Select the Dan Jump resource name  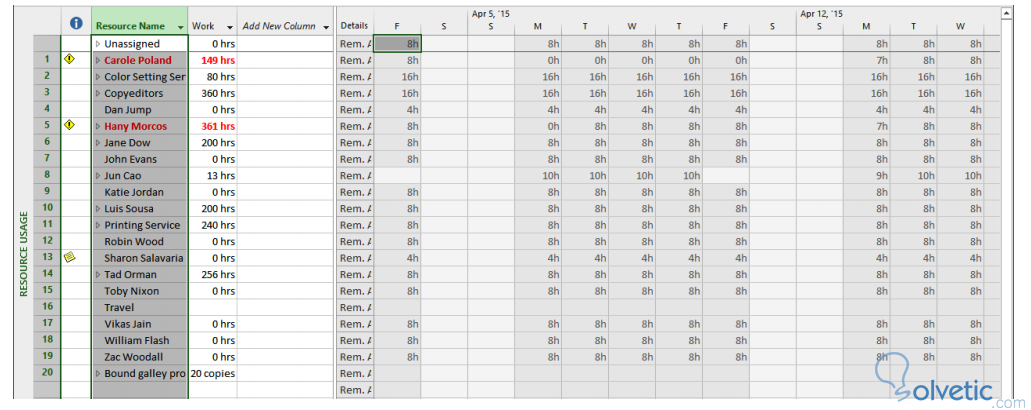click(128, 110)
